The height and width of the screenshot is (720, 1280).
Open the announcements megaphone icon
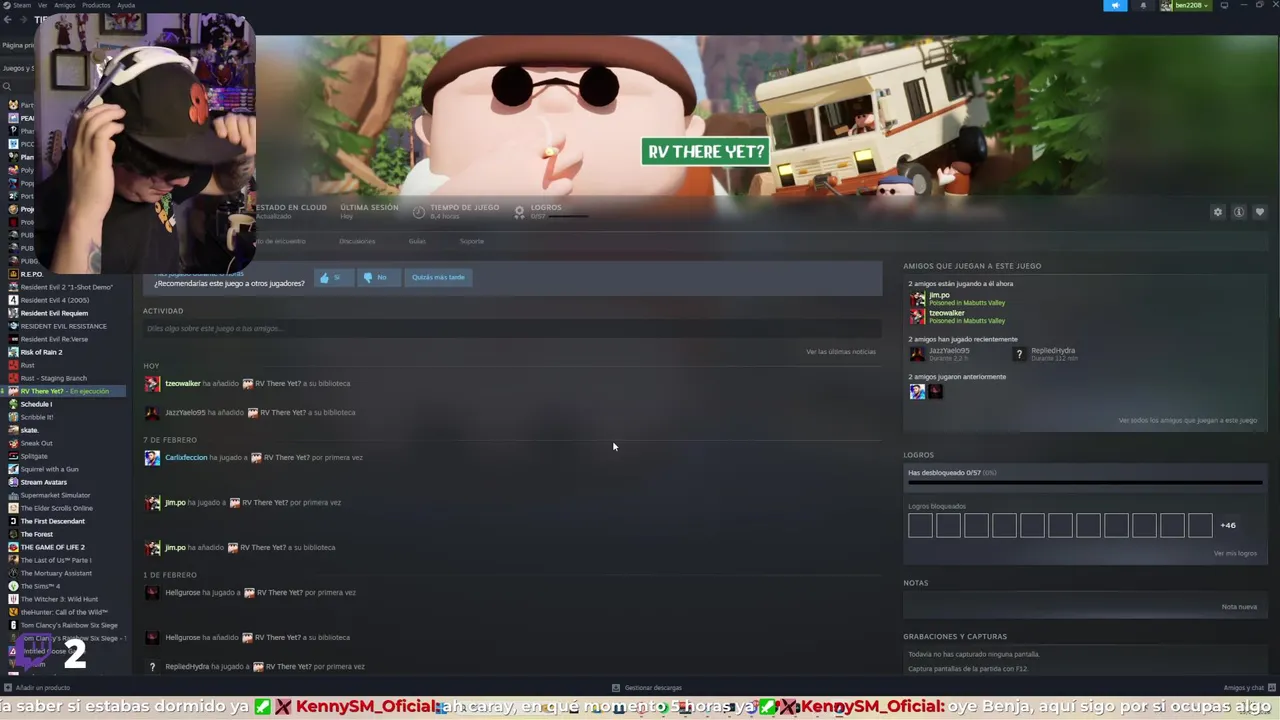coord(1115,6)
